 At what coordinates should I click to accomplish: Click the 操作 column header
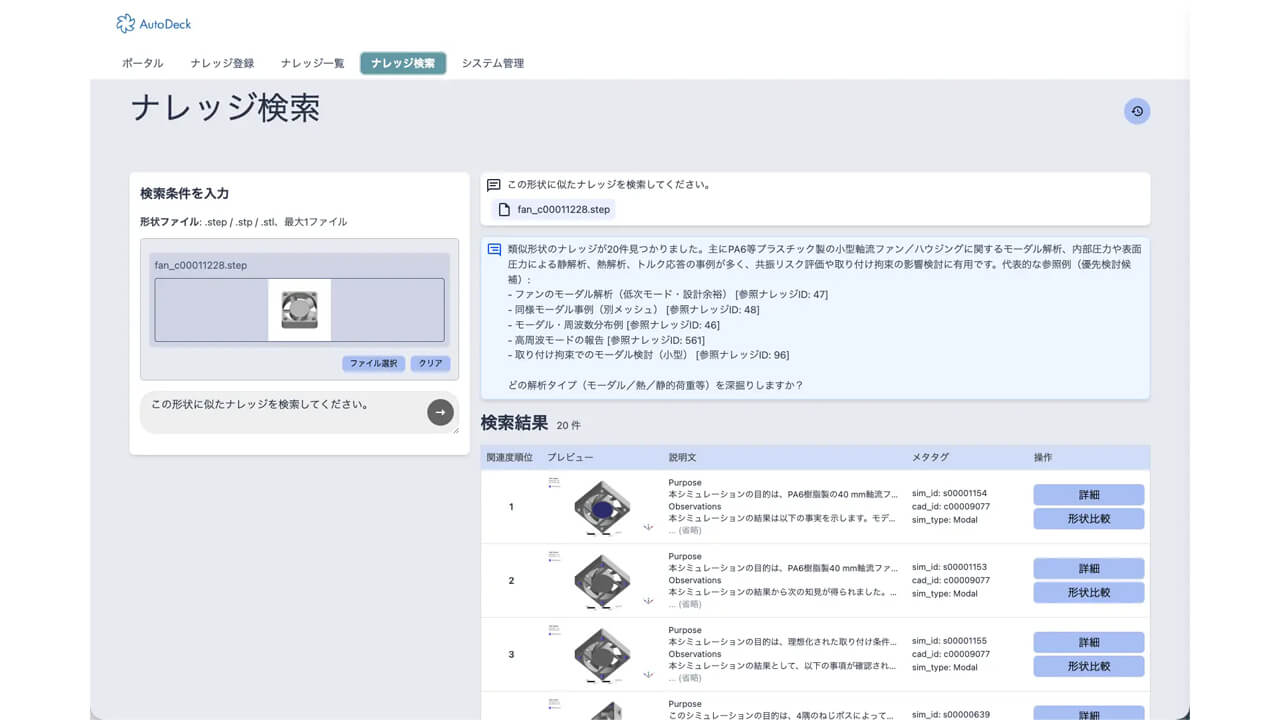1043,457
